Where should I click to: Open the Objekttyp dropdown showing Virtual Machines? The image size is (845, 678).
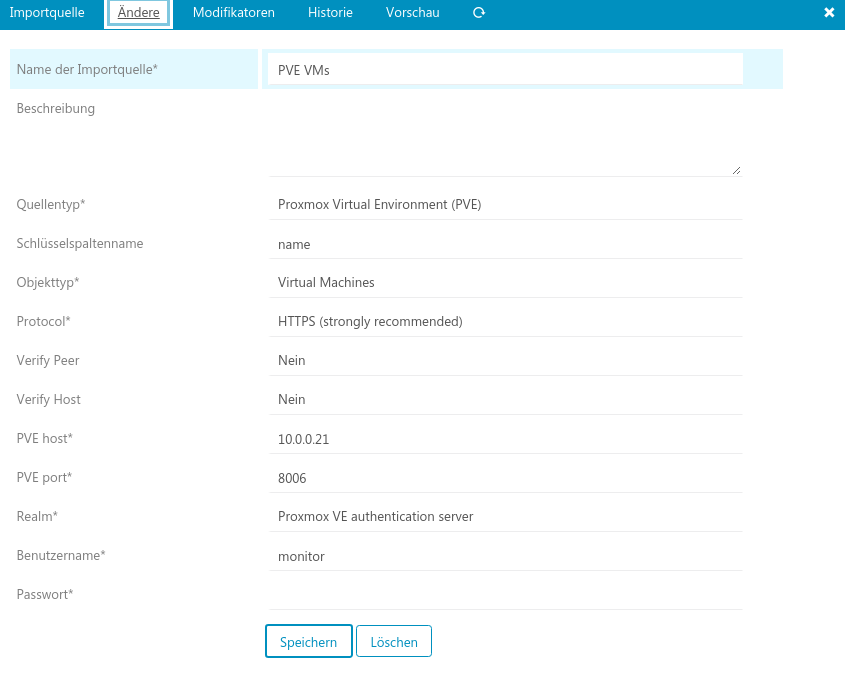tap(505, 283)
